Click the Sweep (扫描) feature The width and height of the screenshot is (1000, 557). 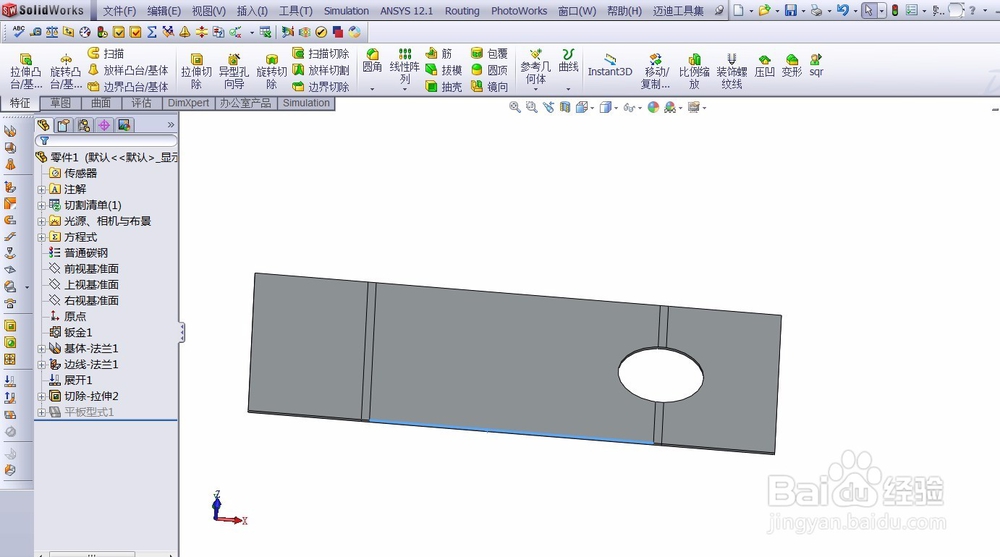(x=106, y=54)
